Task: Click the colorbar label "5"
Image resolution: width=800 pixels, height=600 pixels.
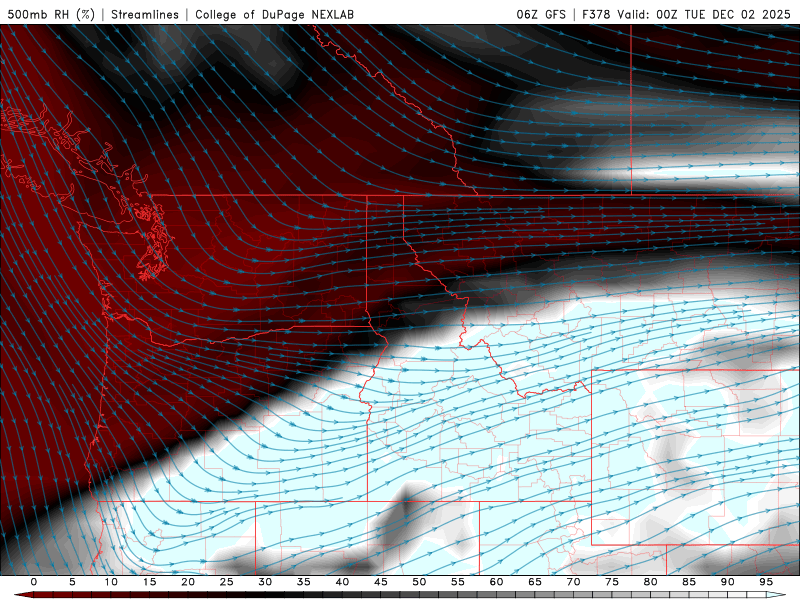Action: click(72, 582)
